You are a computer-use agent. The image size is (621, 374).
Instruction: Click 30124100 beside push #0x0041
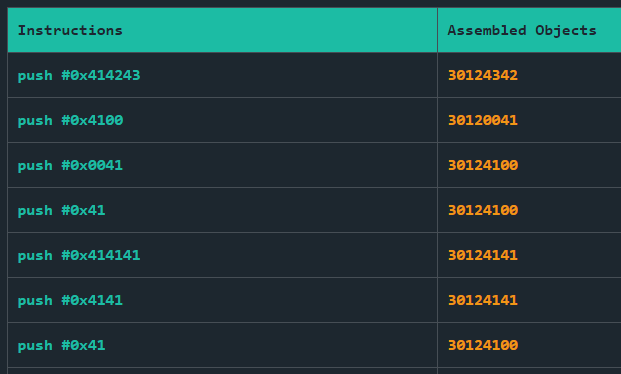tap(482, 165)
